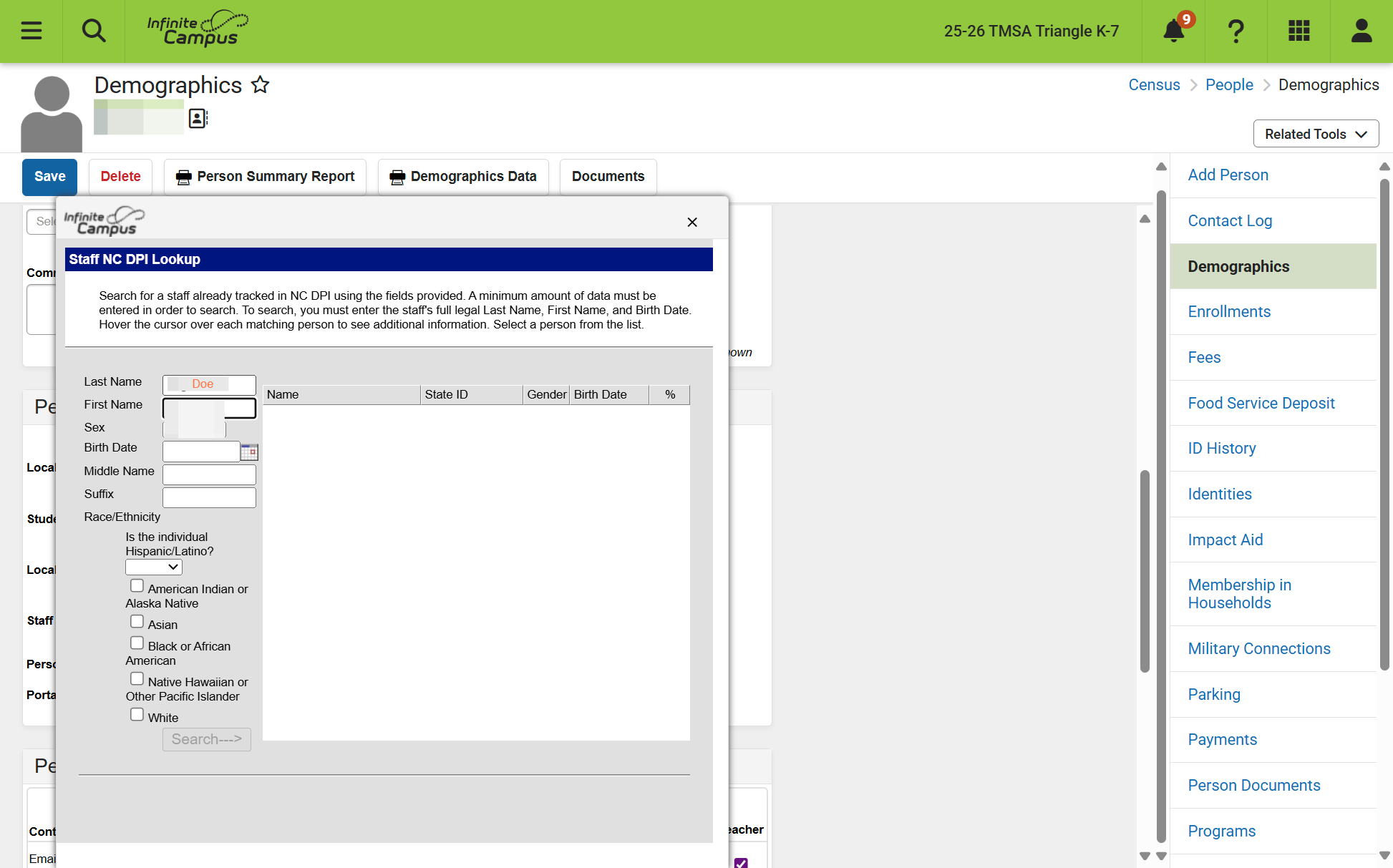Open the hamburger main menu

pyautogui.click(x=31, y=31)
